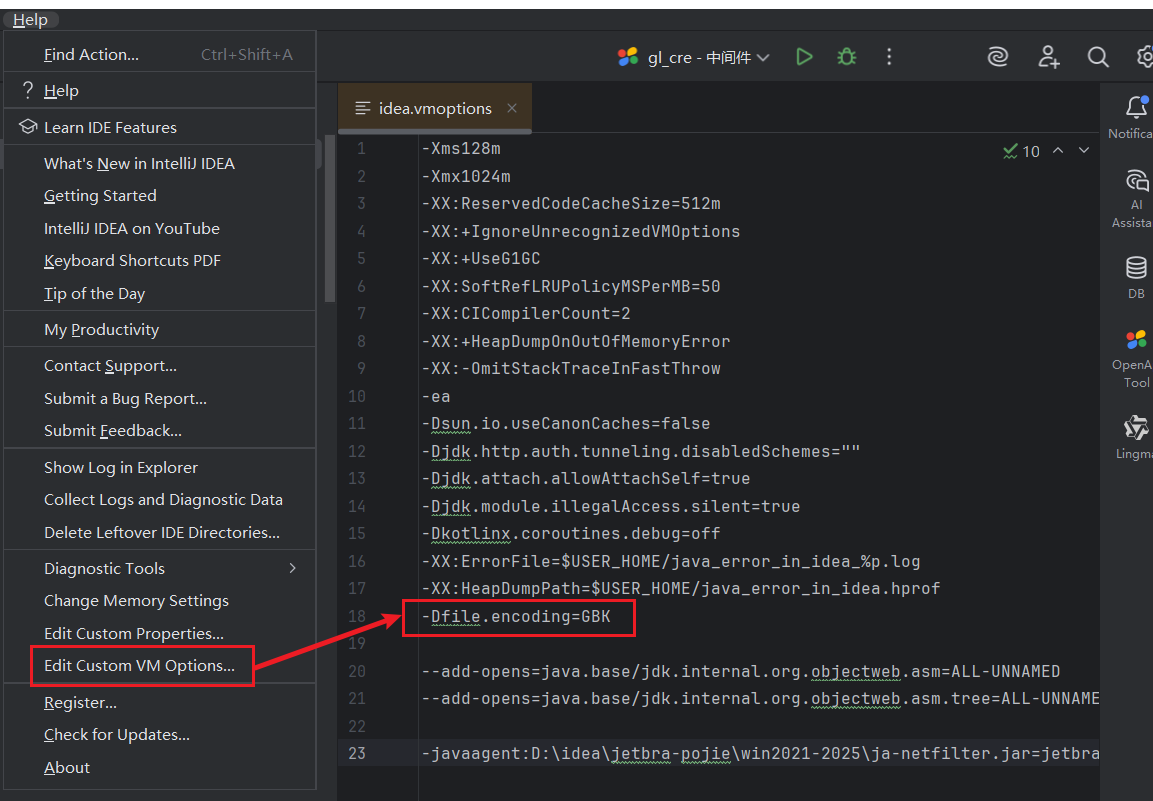Click the -XX:+UseG1GC line

point(482,259)
